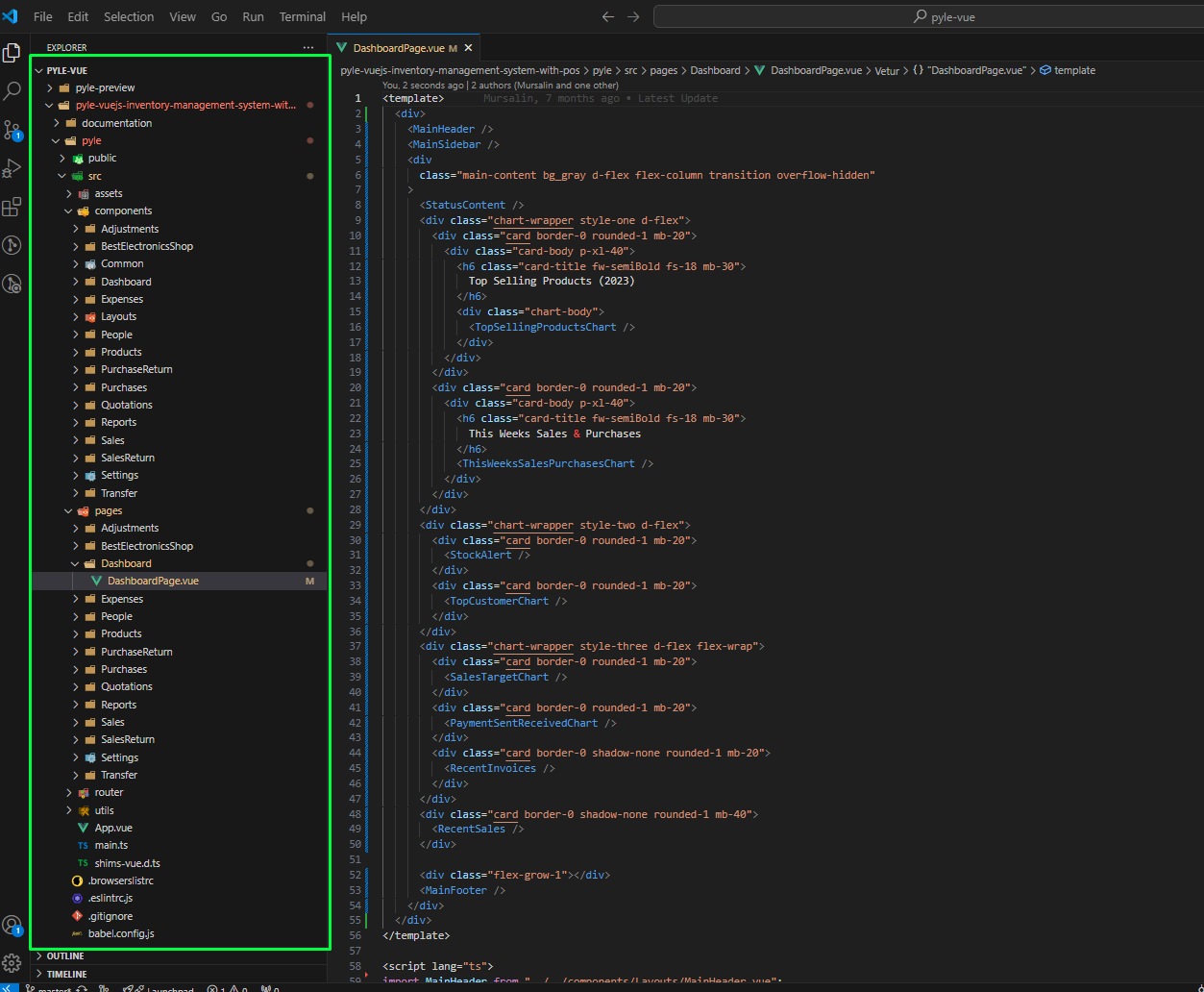Expand the documentation folder
Screen dimensions: 1204x992
click(x=57, y=123)
